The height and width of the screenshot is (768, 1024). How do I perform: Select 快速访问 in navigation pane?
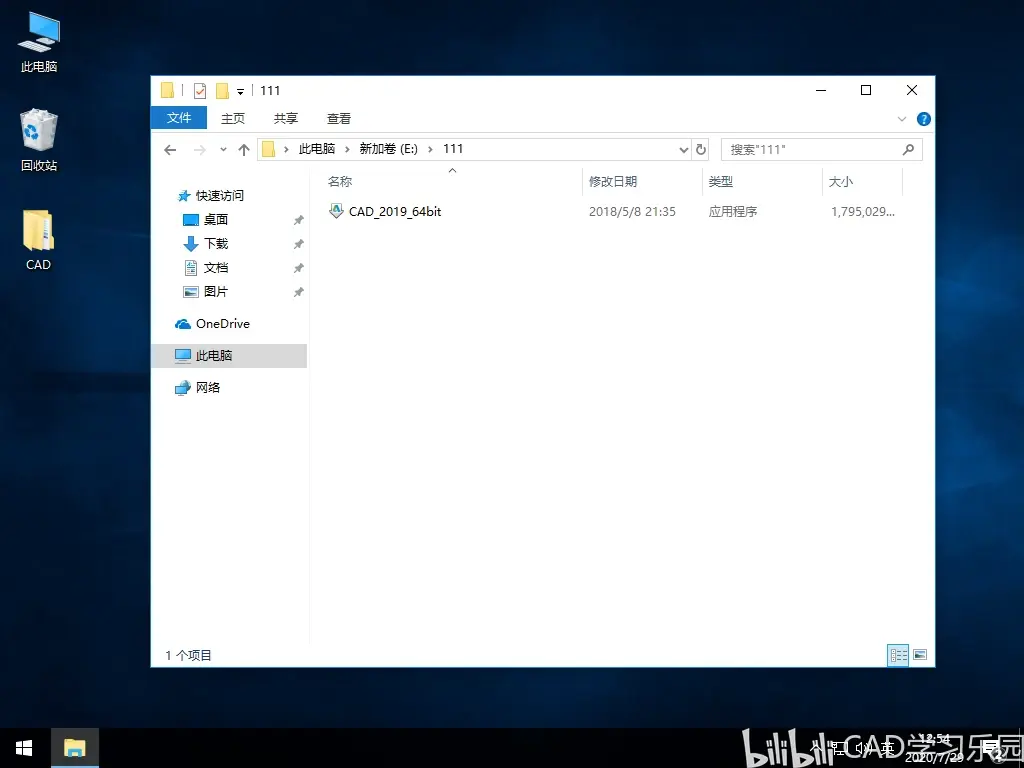pos(219,195)
